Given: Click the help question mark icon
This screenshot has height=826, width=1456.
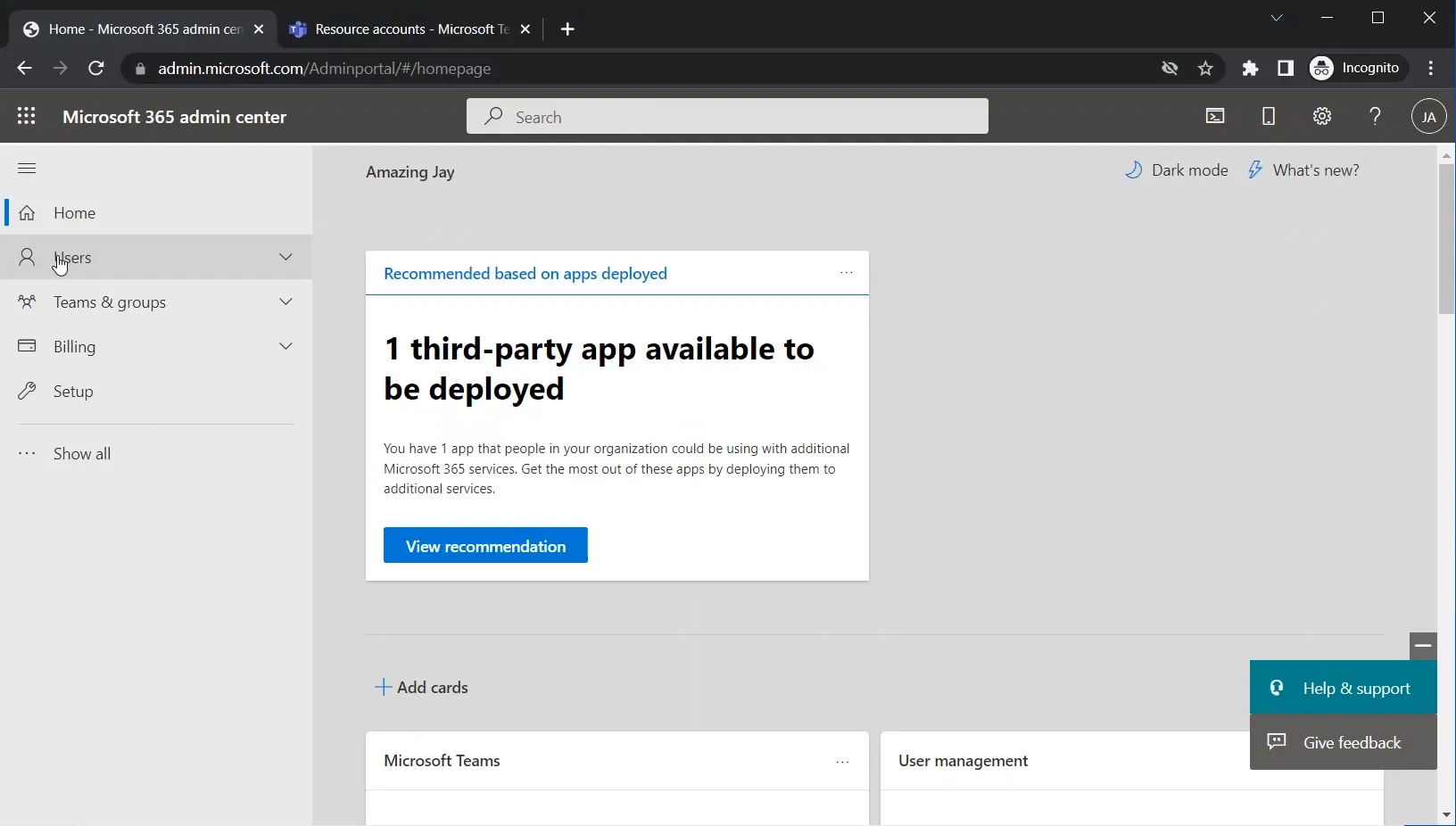Looking at the screenshot, I should tap(1375, 117).
